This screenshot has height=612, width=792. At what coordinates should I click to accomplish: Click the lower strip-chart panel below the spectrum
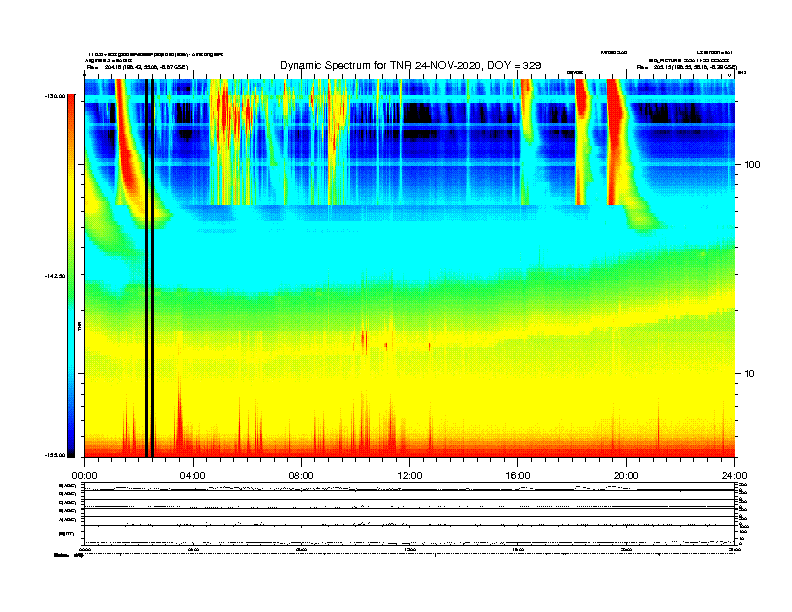click(x=409, y=514)
